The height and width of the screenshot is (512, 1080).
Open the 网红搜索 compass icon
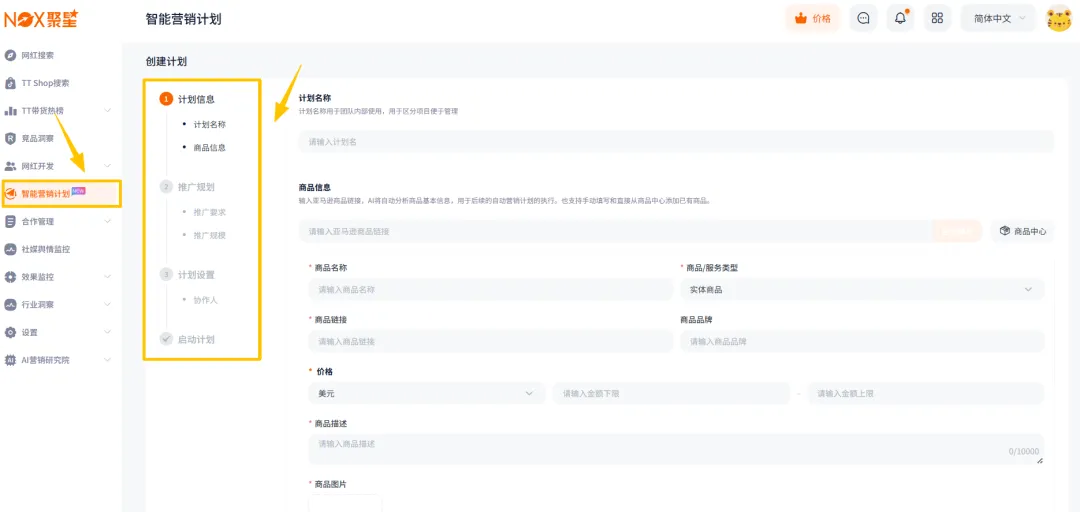[10, 55]
